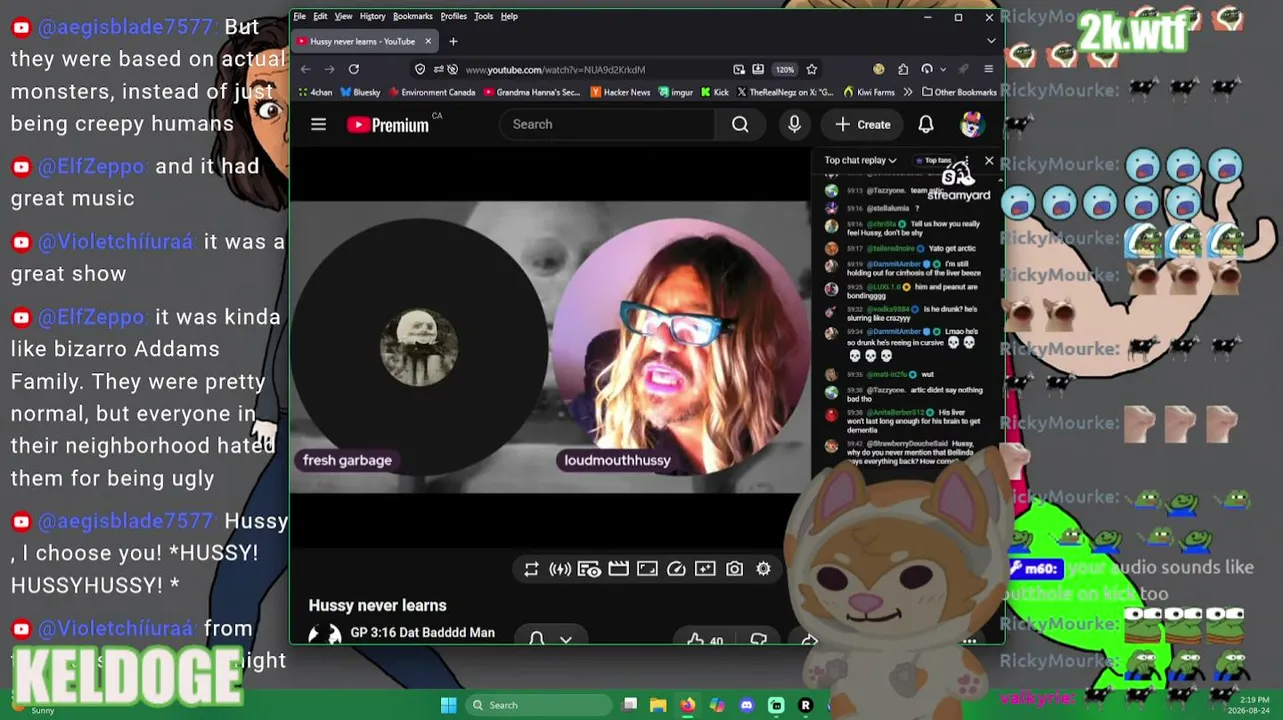The image size is (1283, 720).
Task: Open the imgur bookmark
Action: click(676, 92)
